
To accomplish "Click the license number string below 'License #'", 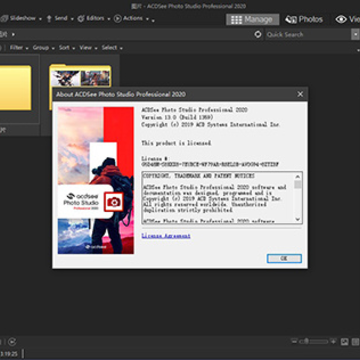I will click(x=210, y=165).
